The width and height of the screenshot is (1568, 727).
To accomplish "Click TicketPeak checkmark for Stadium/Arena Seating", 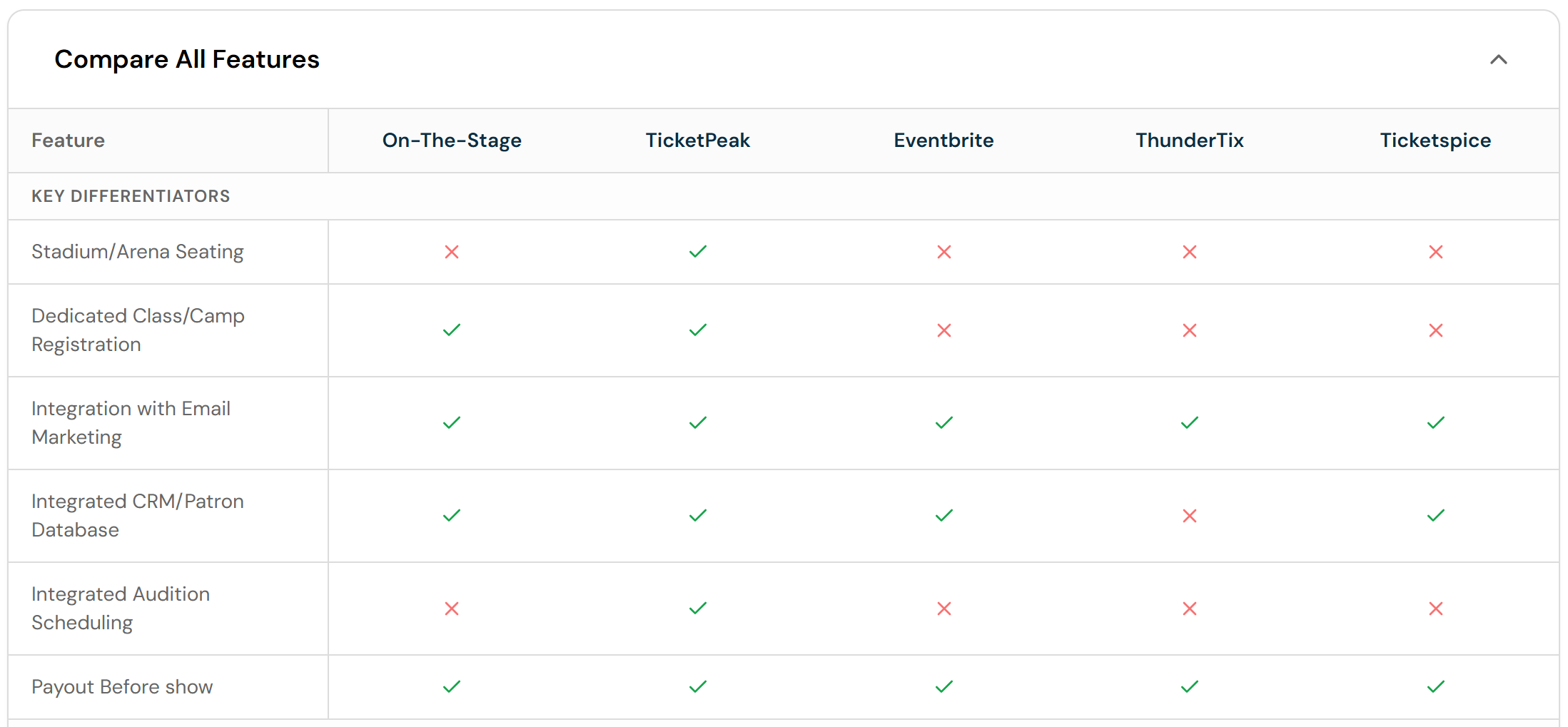I will (x=698, y=252).
